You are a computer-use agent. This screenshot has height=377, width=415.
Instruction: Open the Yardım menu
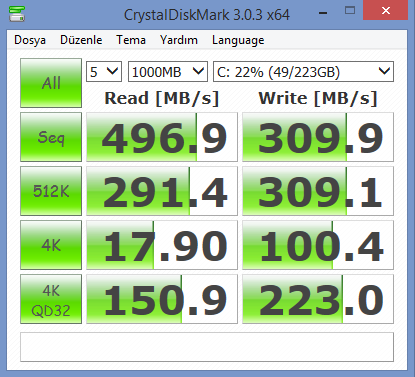click(179, 40)
